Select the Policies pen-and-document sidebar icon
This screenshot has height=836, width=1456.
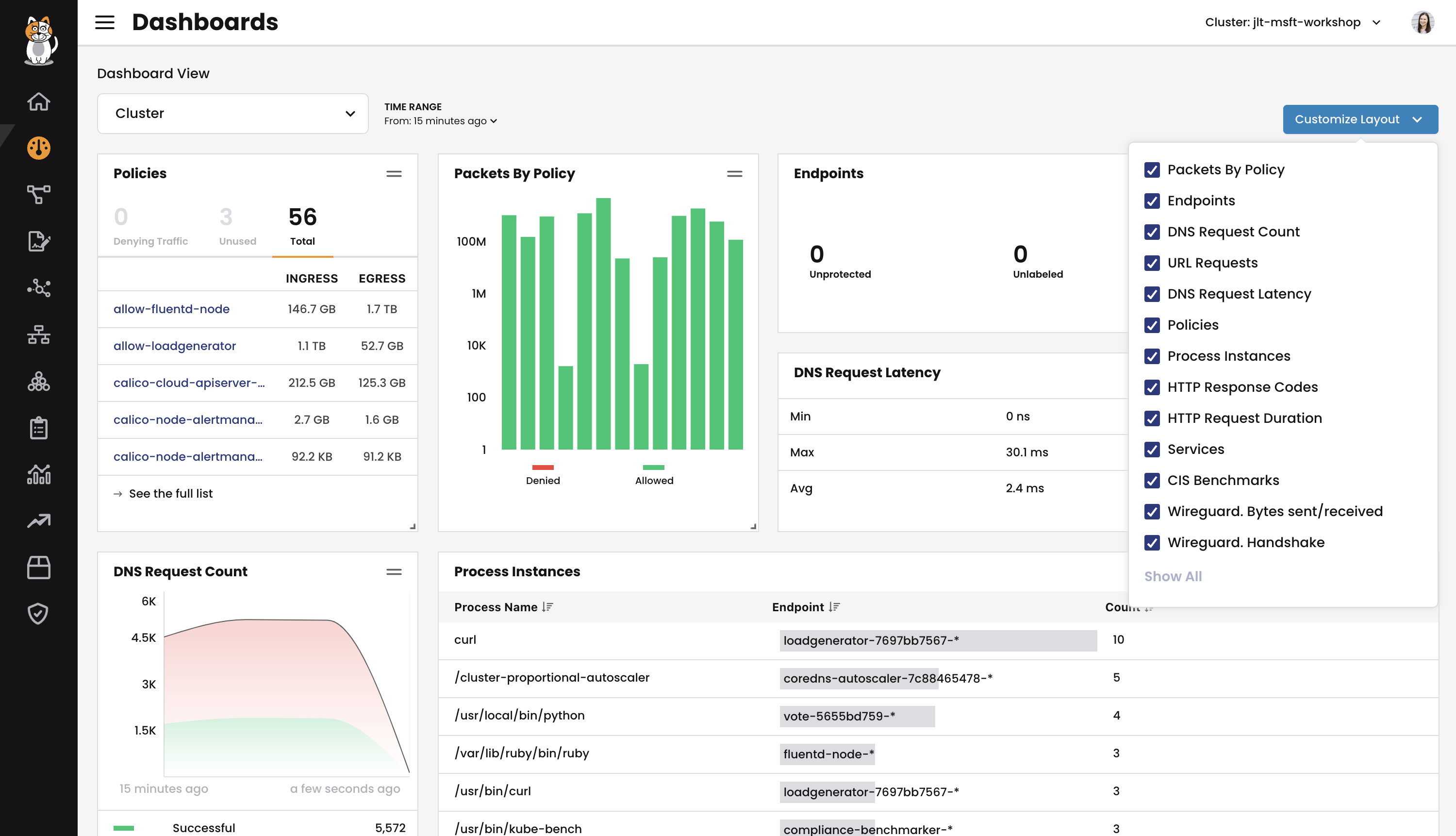click(38, 241)
